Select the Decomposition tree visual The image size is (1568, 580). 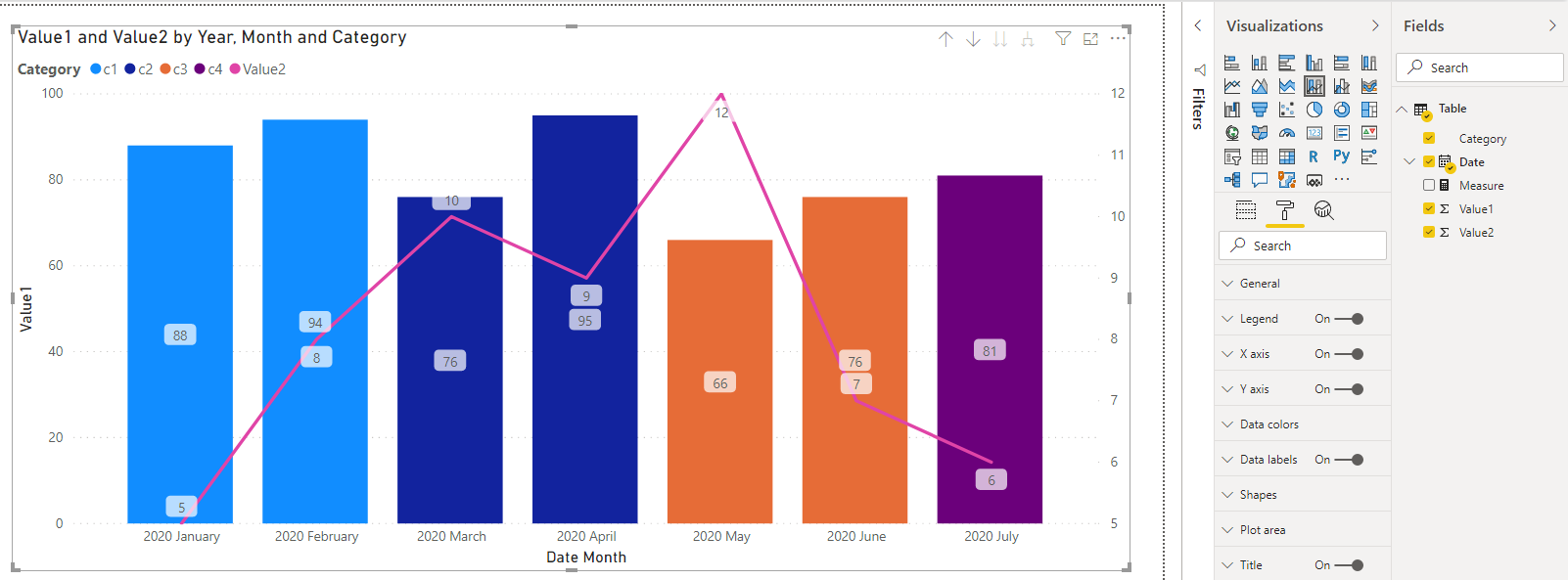(x=1232, y=180)
